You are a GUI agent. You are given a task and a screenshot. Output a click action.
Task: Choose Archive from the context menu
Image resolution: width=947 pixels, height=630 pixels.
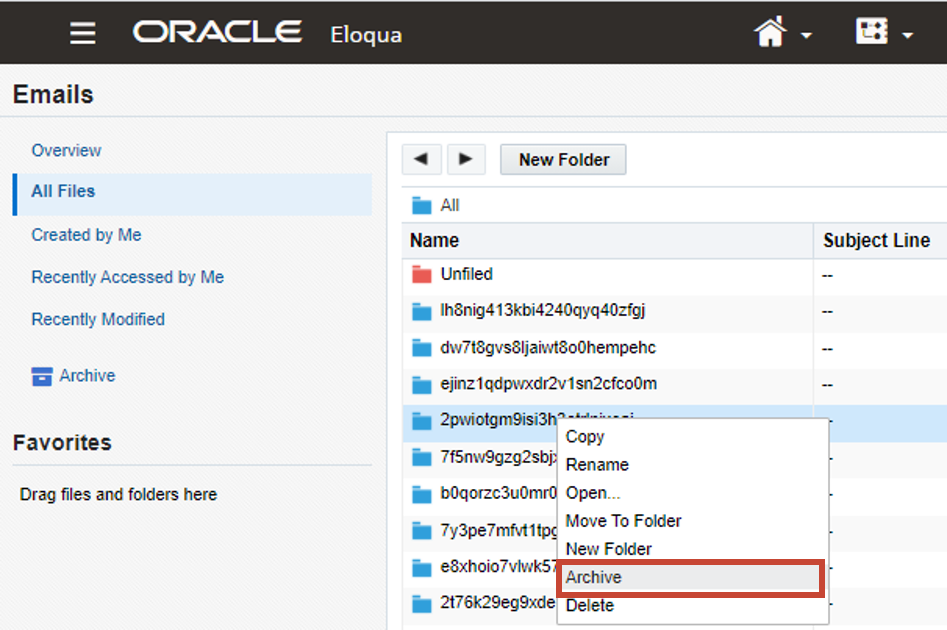coord(594,578)
